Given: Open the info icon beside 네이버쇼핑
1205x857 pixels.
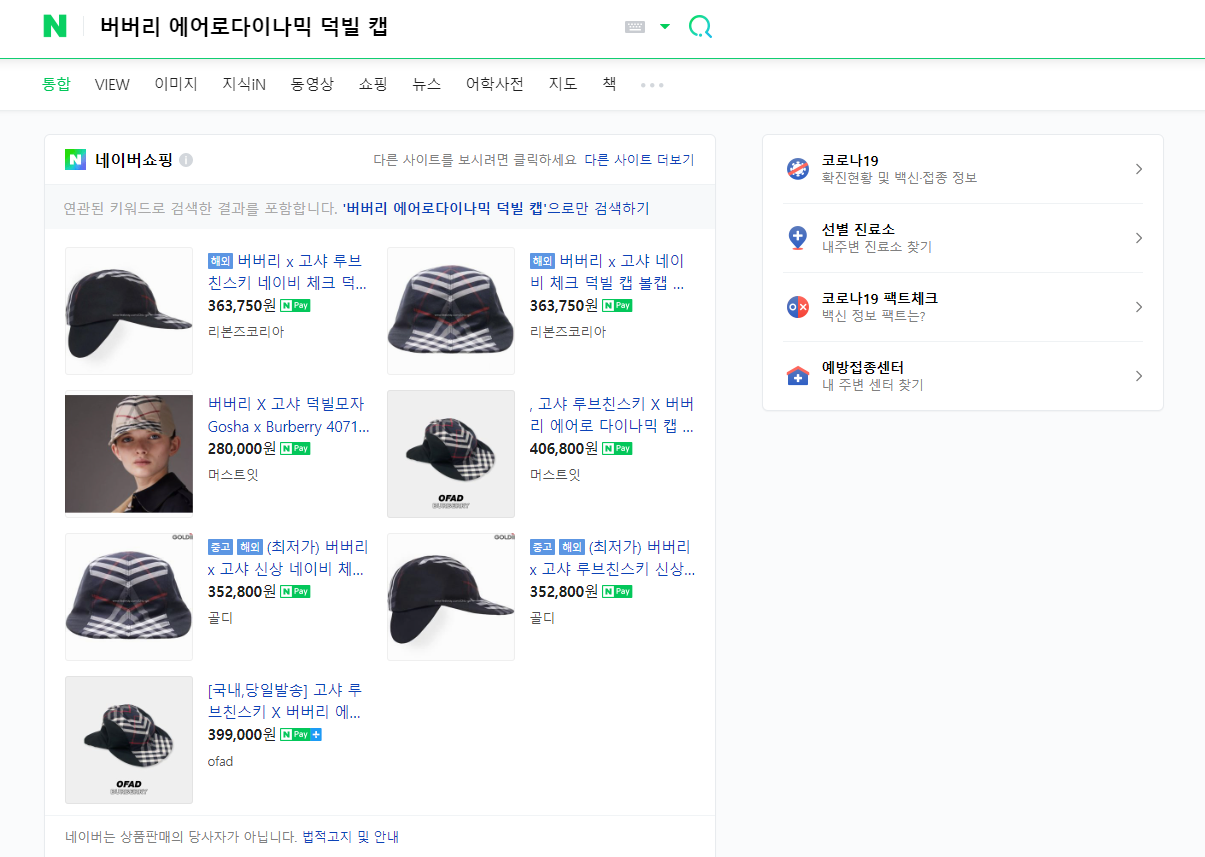Looking at the screenshot, I should coord(186,160).
